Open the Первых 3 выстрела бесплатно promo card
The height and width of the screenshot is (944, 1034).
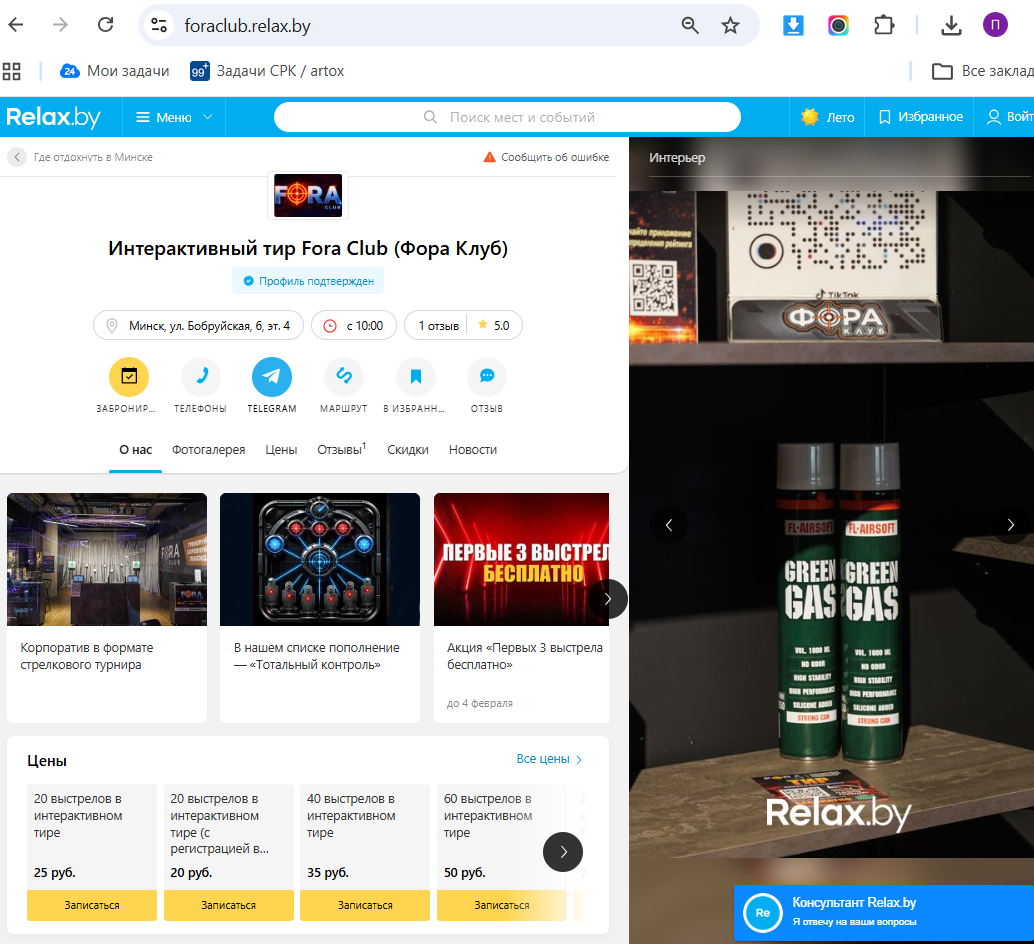point(521,607)
